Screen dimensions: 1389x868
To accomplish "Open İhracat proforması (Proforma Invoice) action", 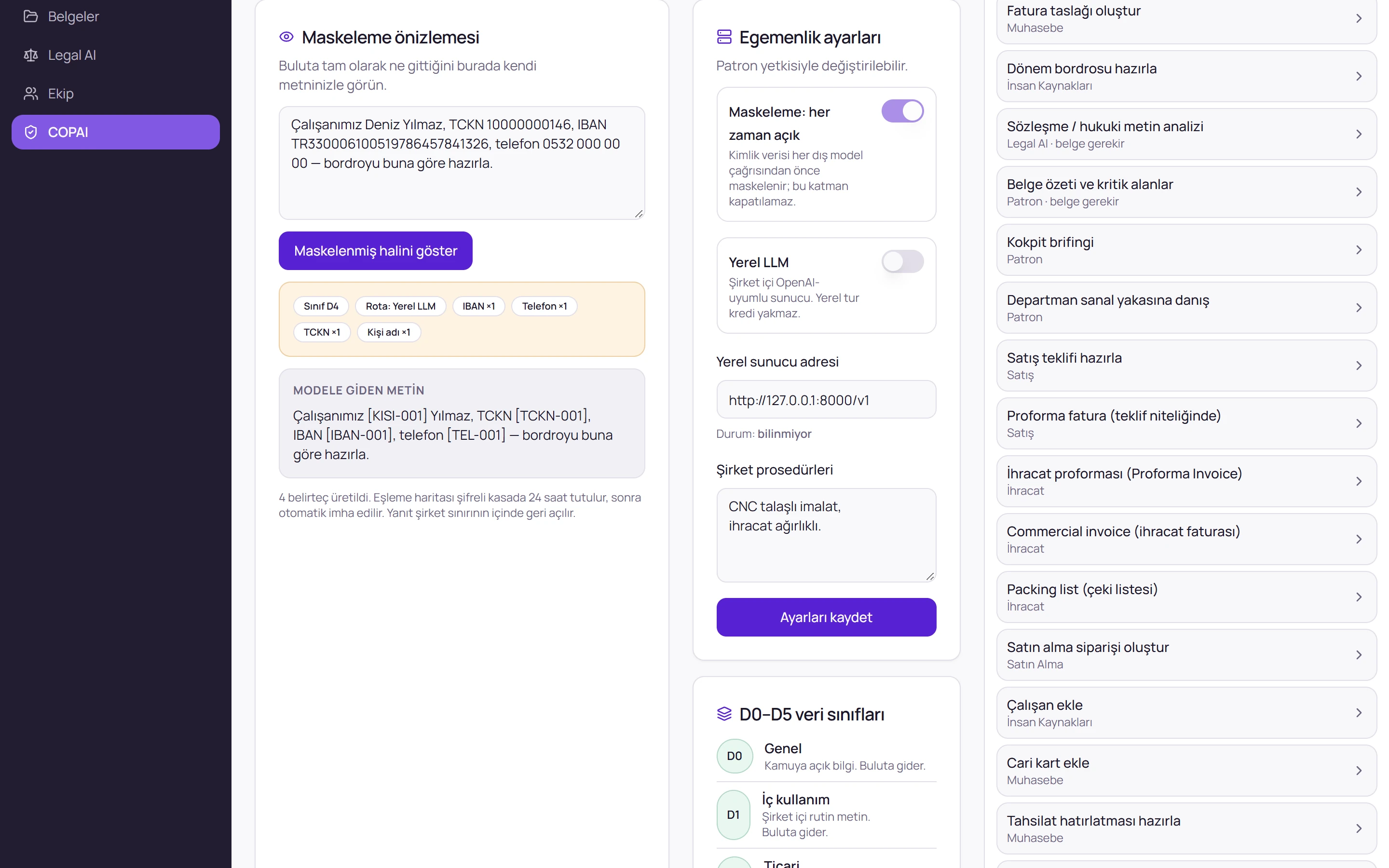I will point(1186,481).
